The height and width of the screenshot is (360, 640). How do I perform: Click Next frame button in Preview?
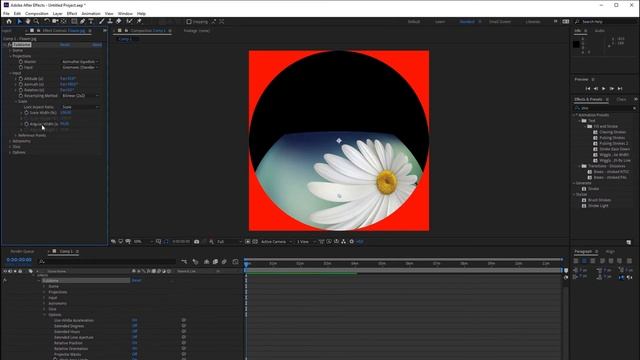coord(611,89)
